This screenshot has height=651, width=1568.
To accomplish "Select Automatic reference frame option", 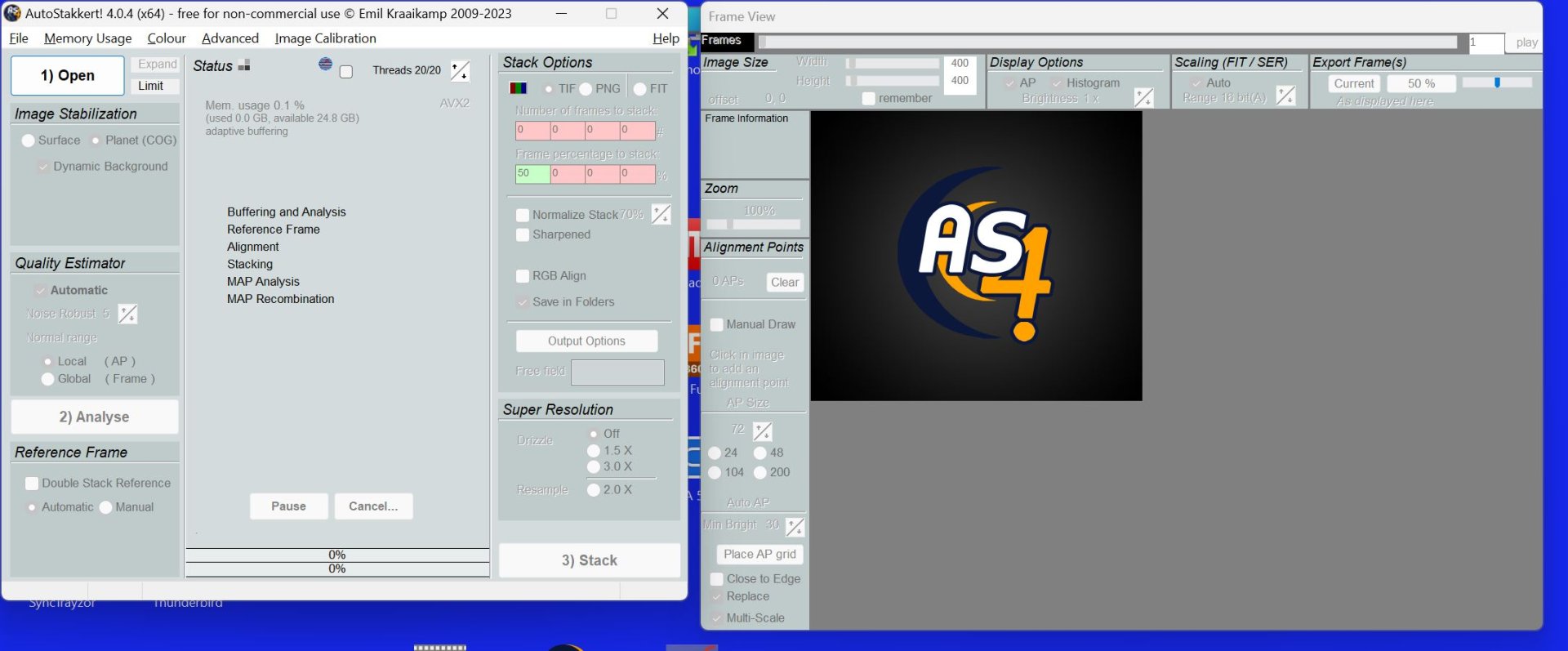I will click(32, 507).
